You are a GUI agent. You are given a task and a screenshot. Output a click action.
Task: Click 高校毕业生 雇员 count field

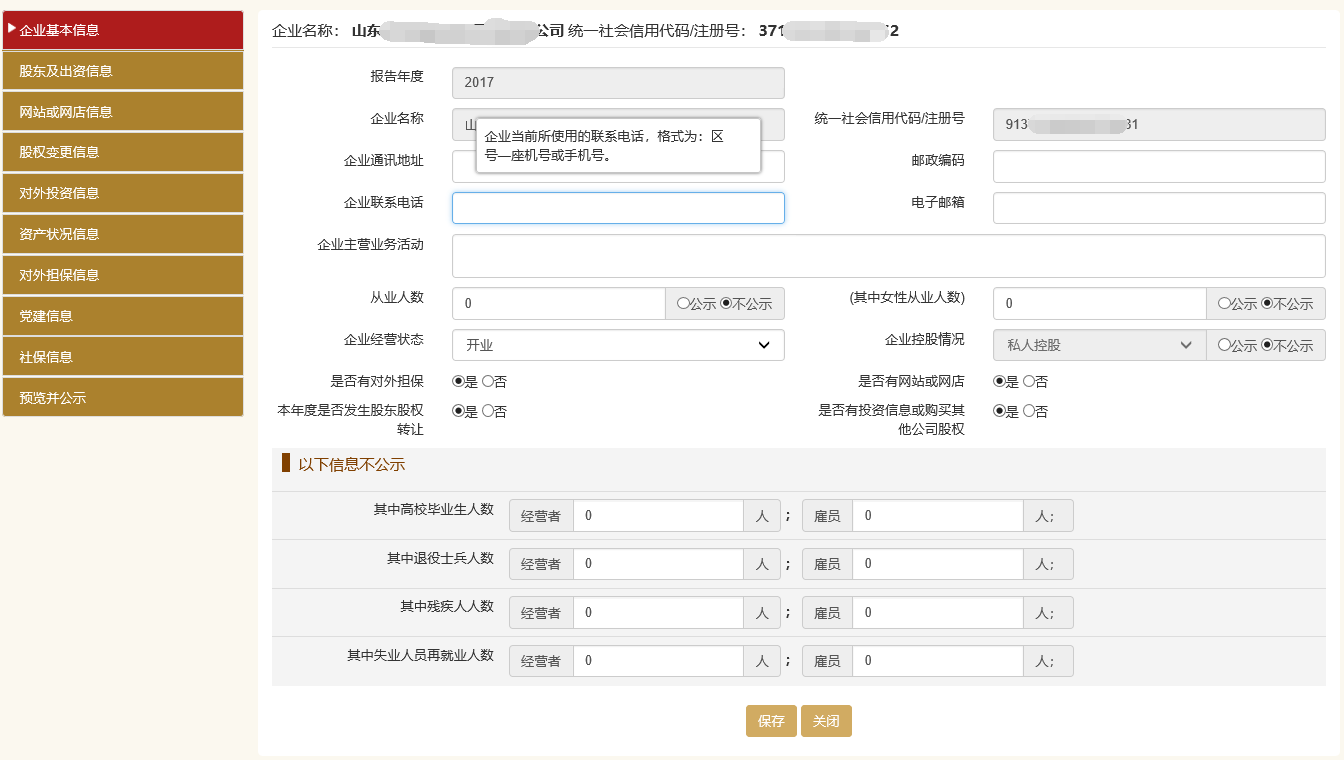point(938,516)
